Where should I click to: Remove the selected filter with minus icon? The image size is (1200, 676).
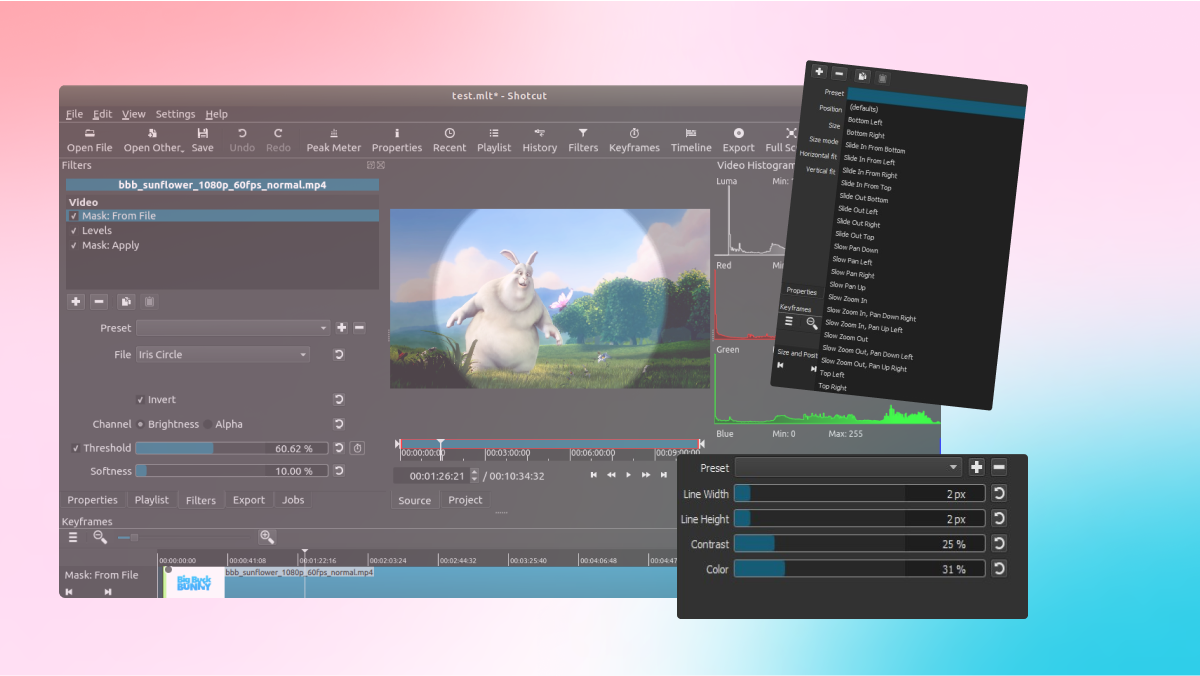(x=99, y=301)
